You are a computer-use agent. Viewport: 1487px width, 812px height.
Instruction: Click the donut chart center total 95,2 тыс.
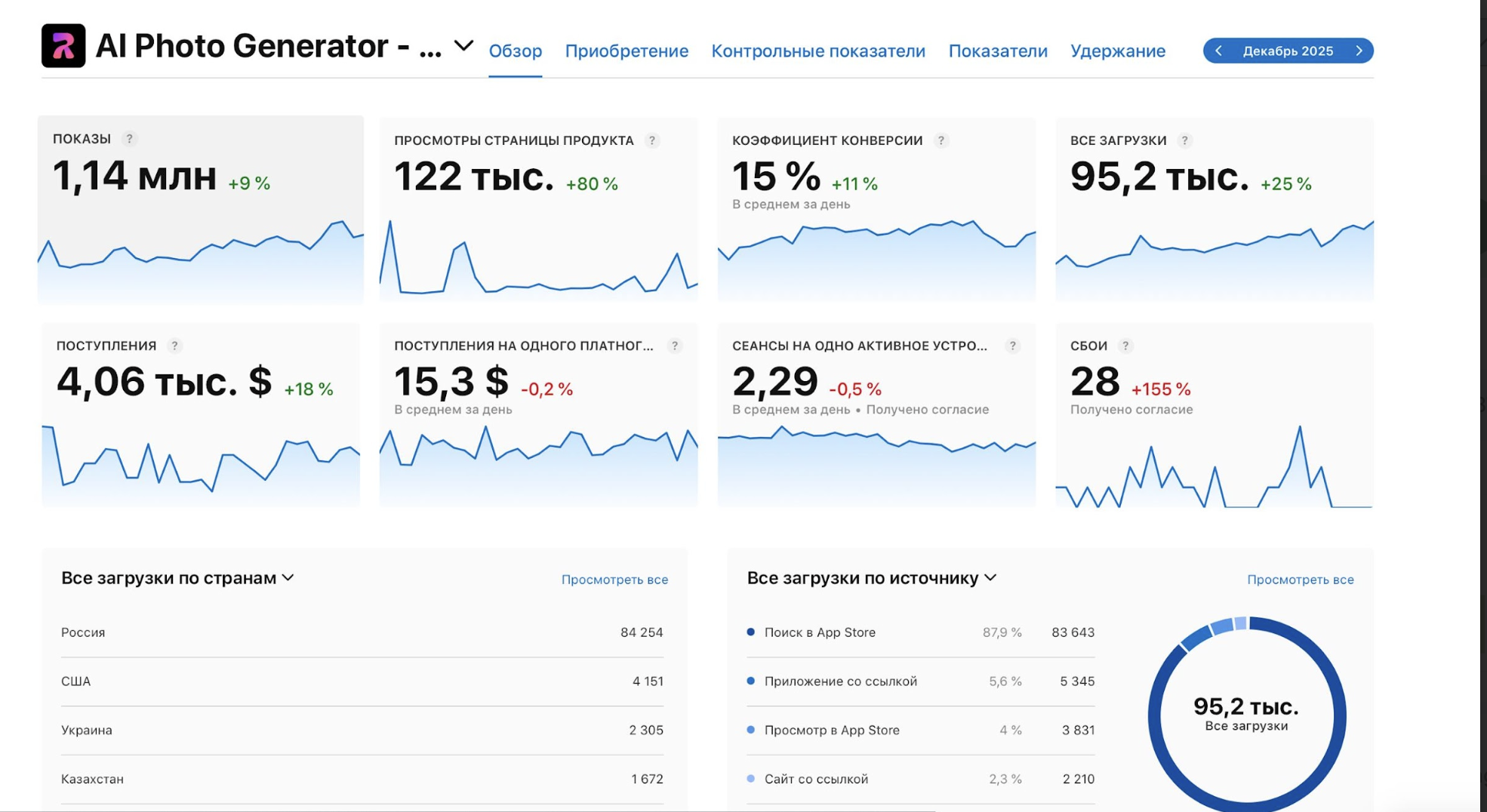pos(1246,706)
